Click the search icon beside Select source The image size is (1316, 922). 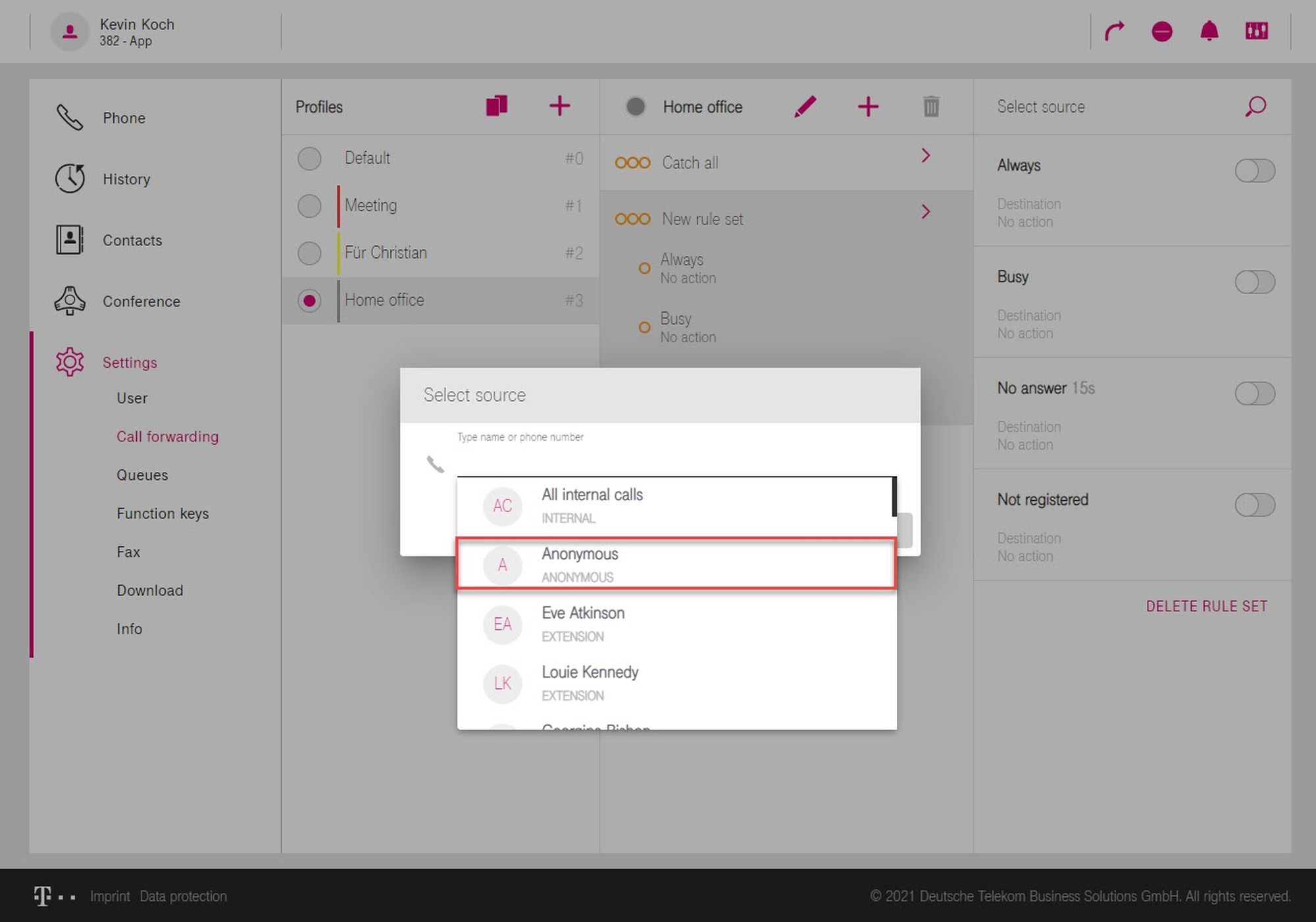coord(1255,106)
